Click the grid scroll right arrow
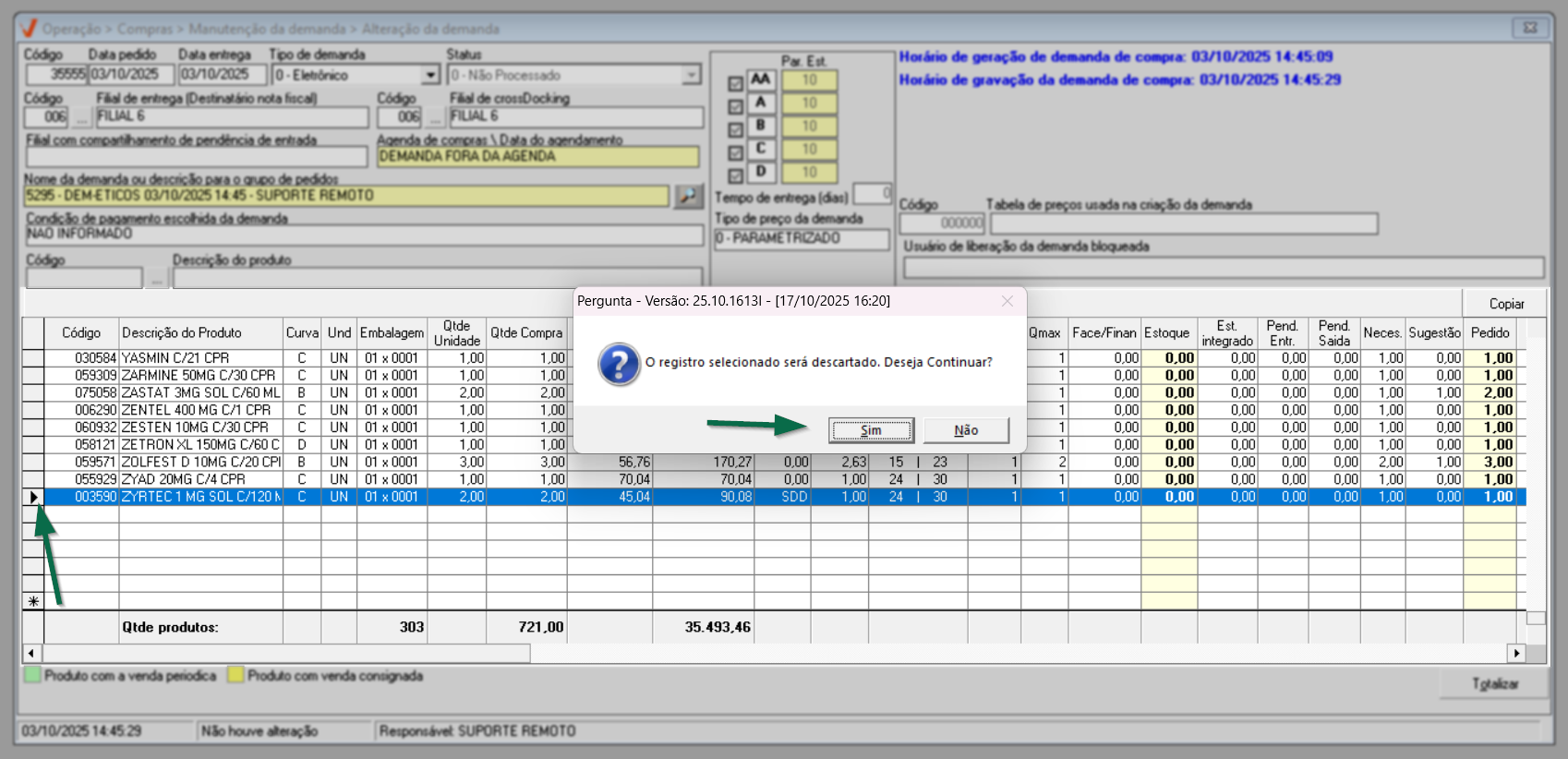 coord(1515,653)
